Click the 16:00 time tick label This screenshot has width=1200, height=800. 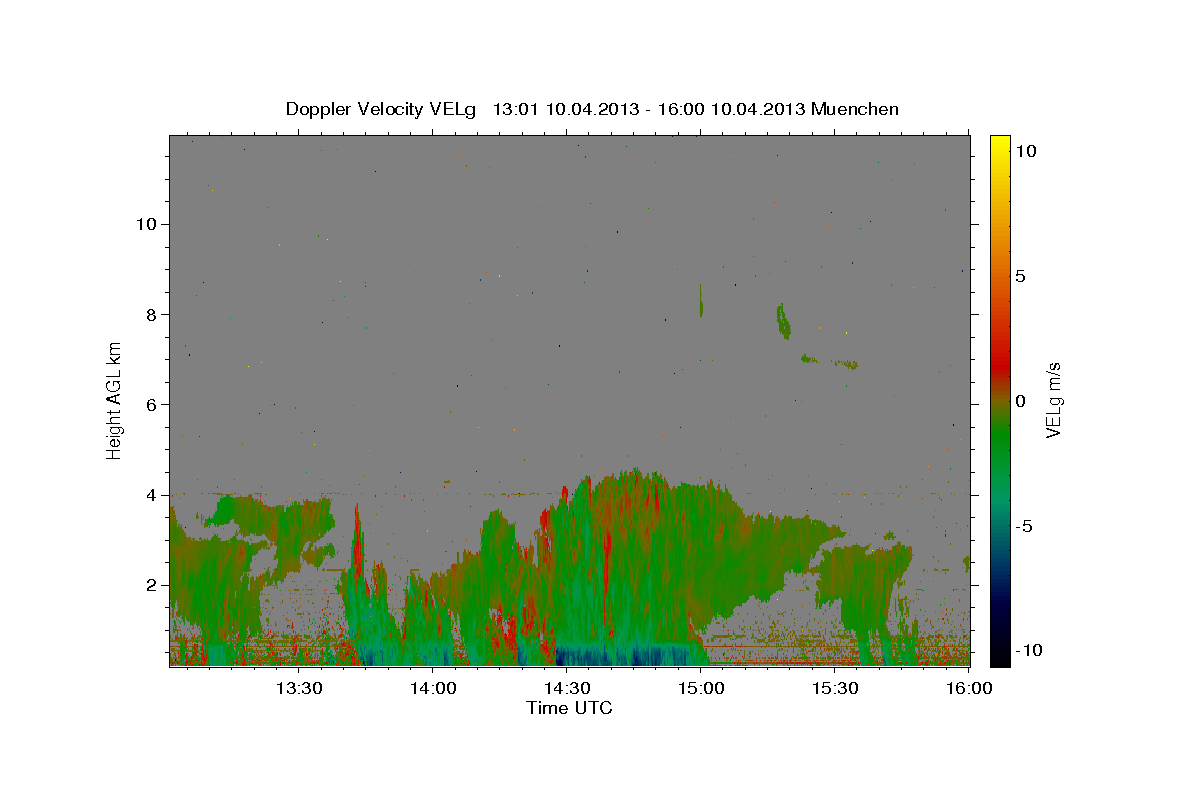point(970,688)
